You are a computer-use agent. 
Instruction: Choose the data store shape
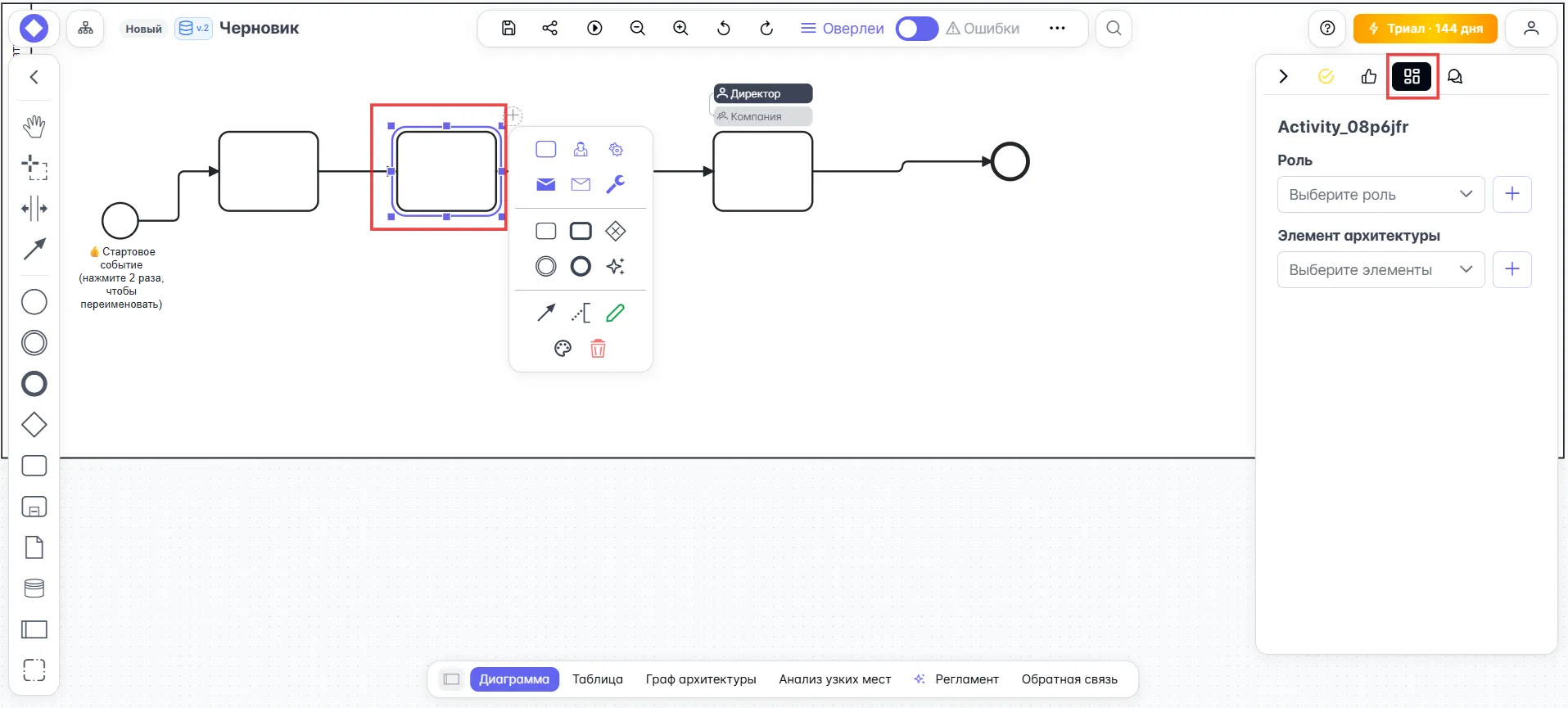34,588
